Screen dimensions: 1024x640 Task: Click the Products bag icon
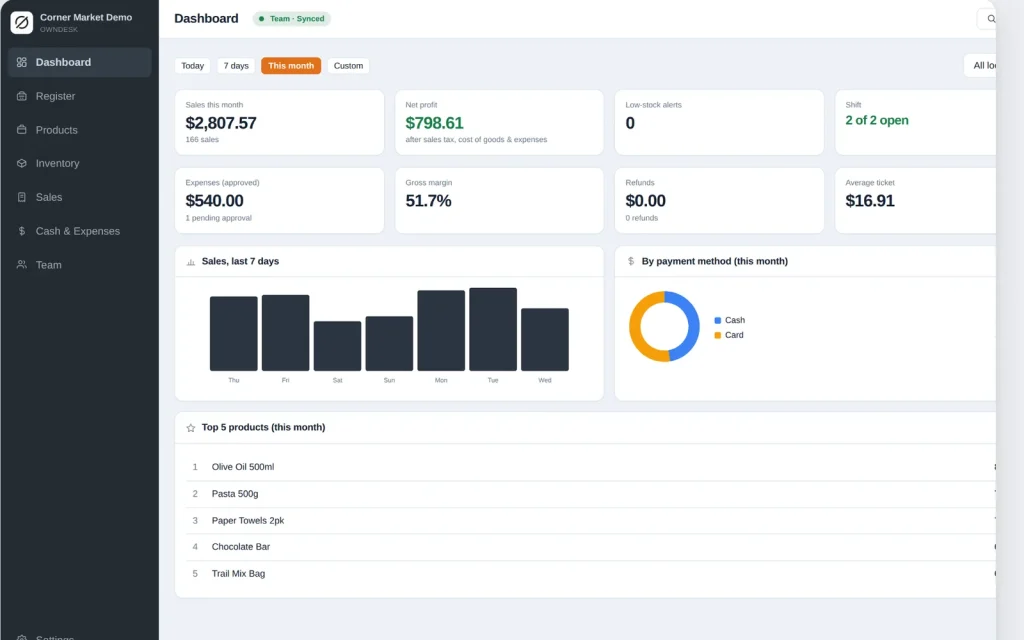pyautogui.click(x=22, y=129)
